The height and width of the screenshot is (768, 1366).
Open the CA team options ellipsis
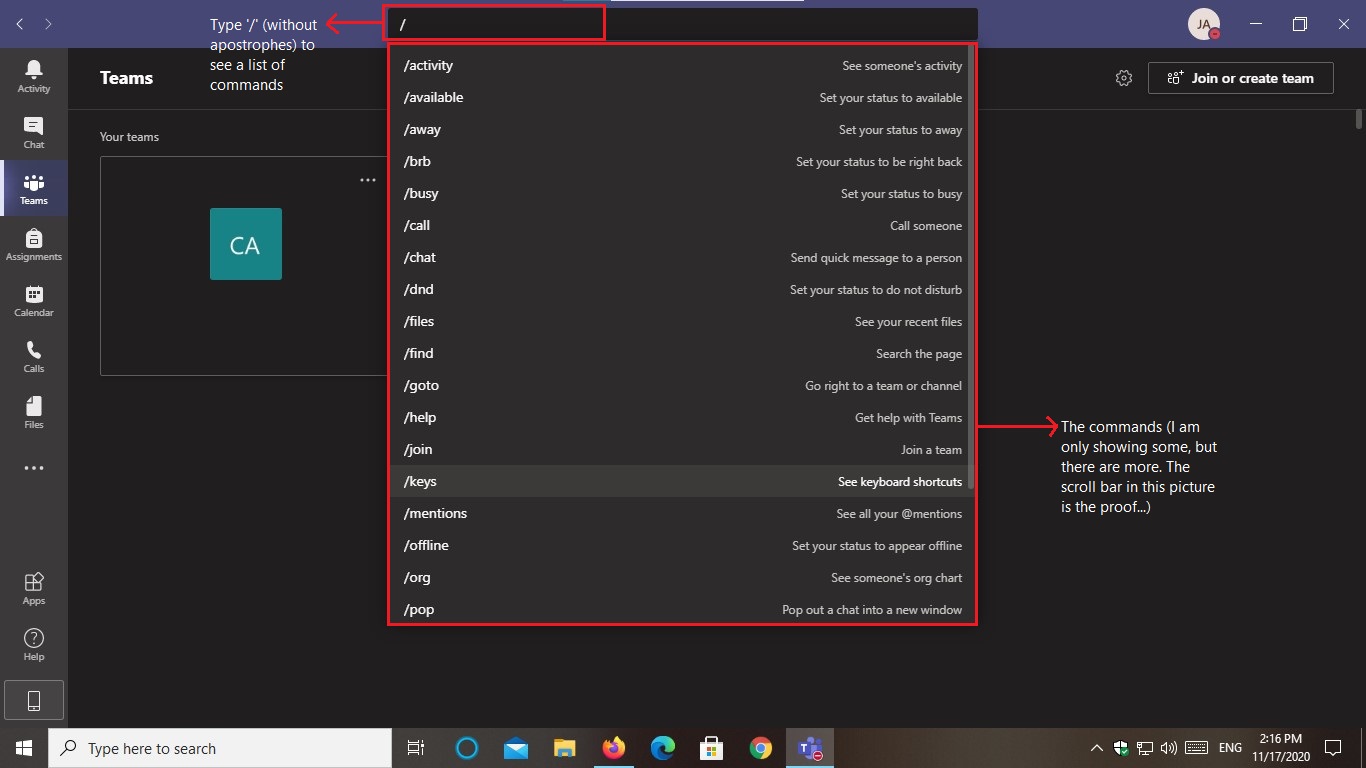click(x=368, y=180)
